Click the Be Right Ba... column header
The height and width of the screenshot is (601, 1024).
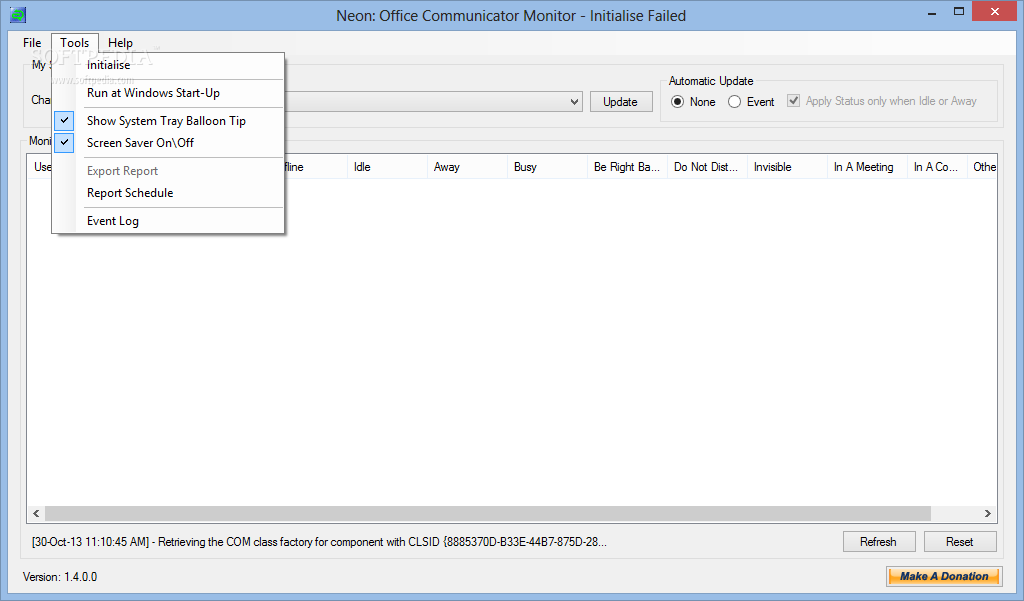pyautogui.click(x=627, y=167)
